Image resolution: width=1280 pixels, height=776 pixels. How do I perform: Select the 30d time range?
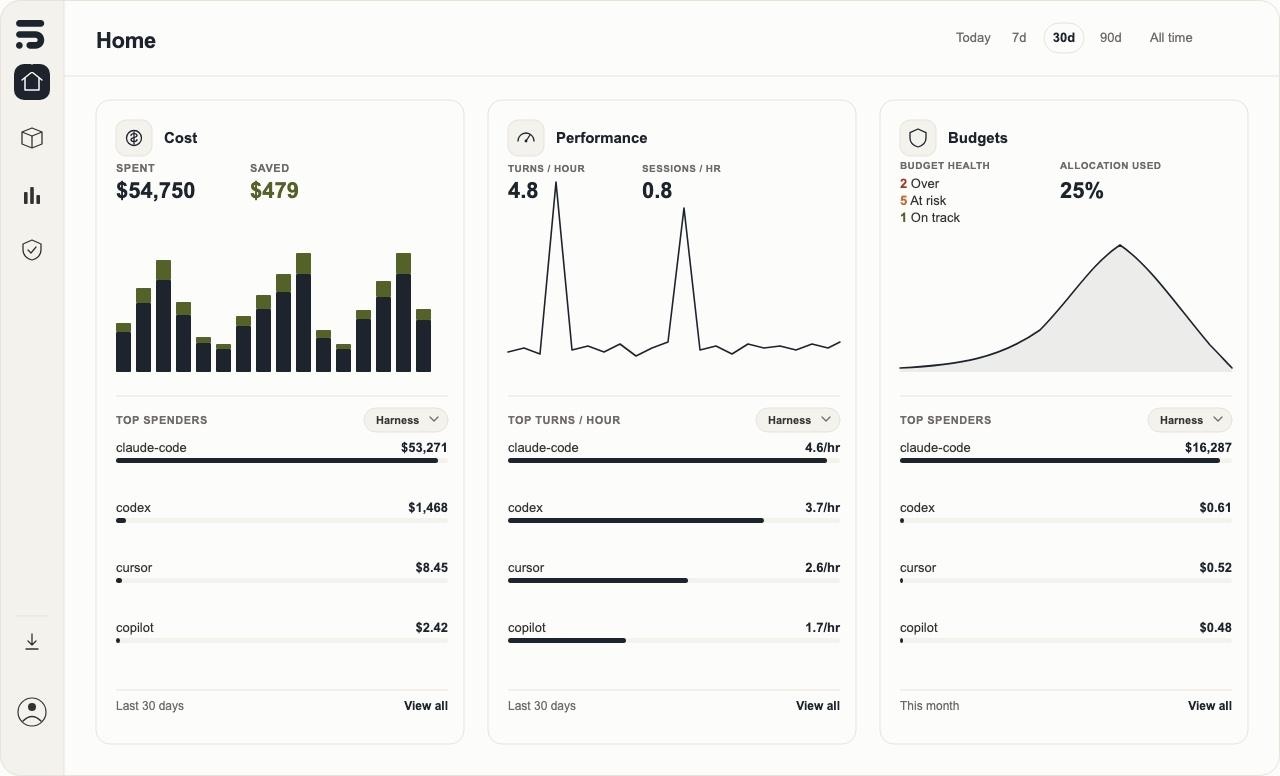pyautogui.click(x=1064, y=38)
